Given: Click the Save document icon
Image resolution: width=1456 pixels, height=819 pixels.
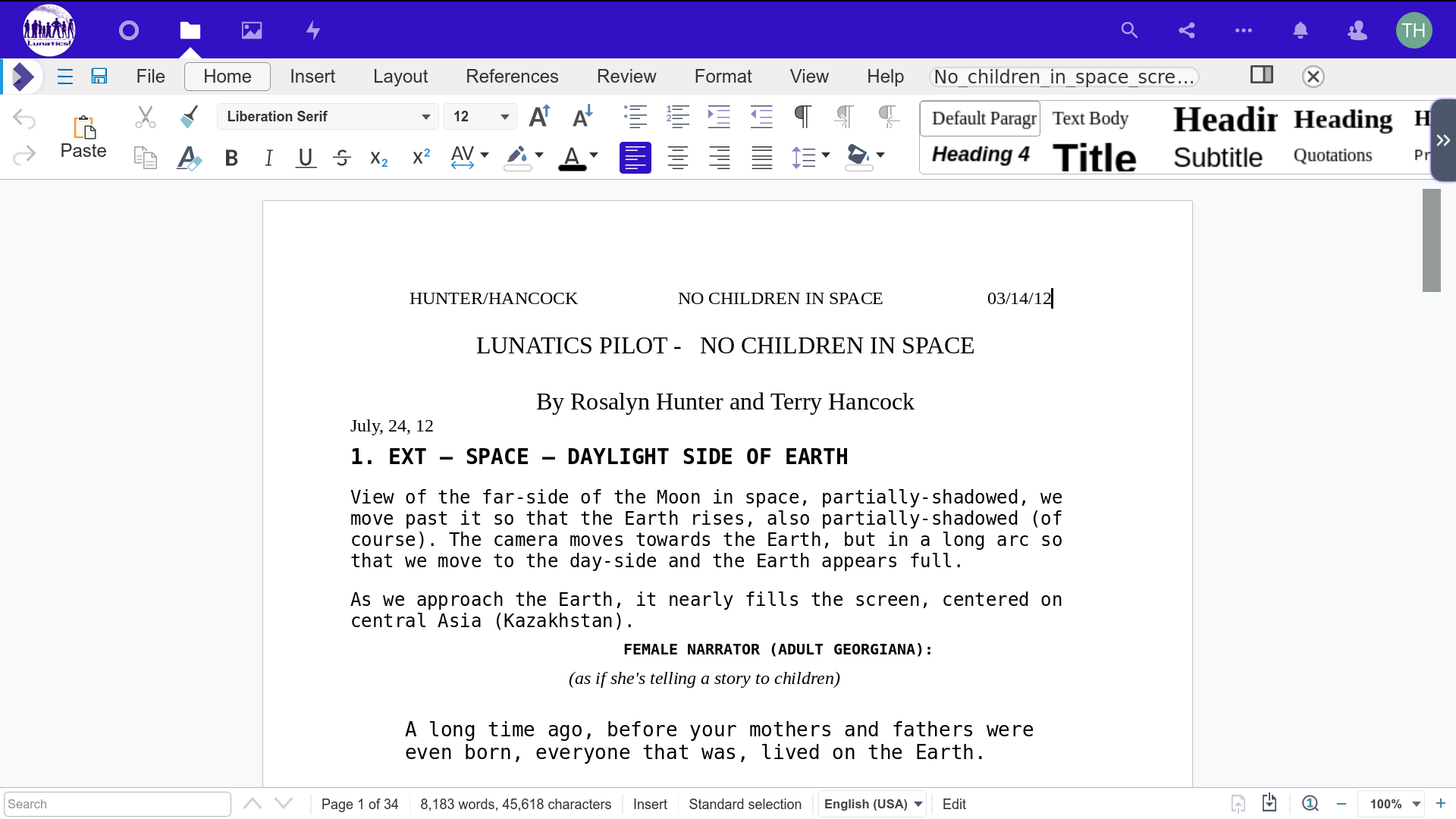Looking at the screenshot, I should point(99,76).
